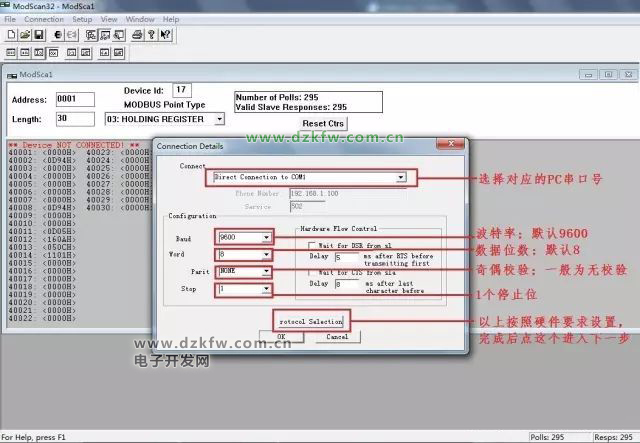Open the Stop bits dropdown
640x443 pixels.
tap(266, 289)
